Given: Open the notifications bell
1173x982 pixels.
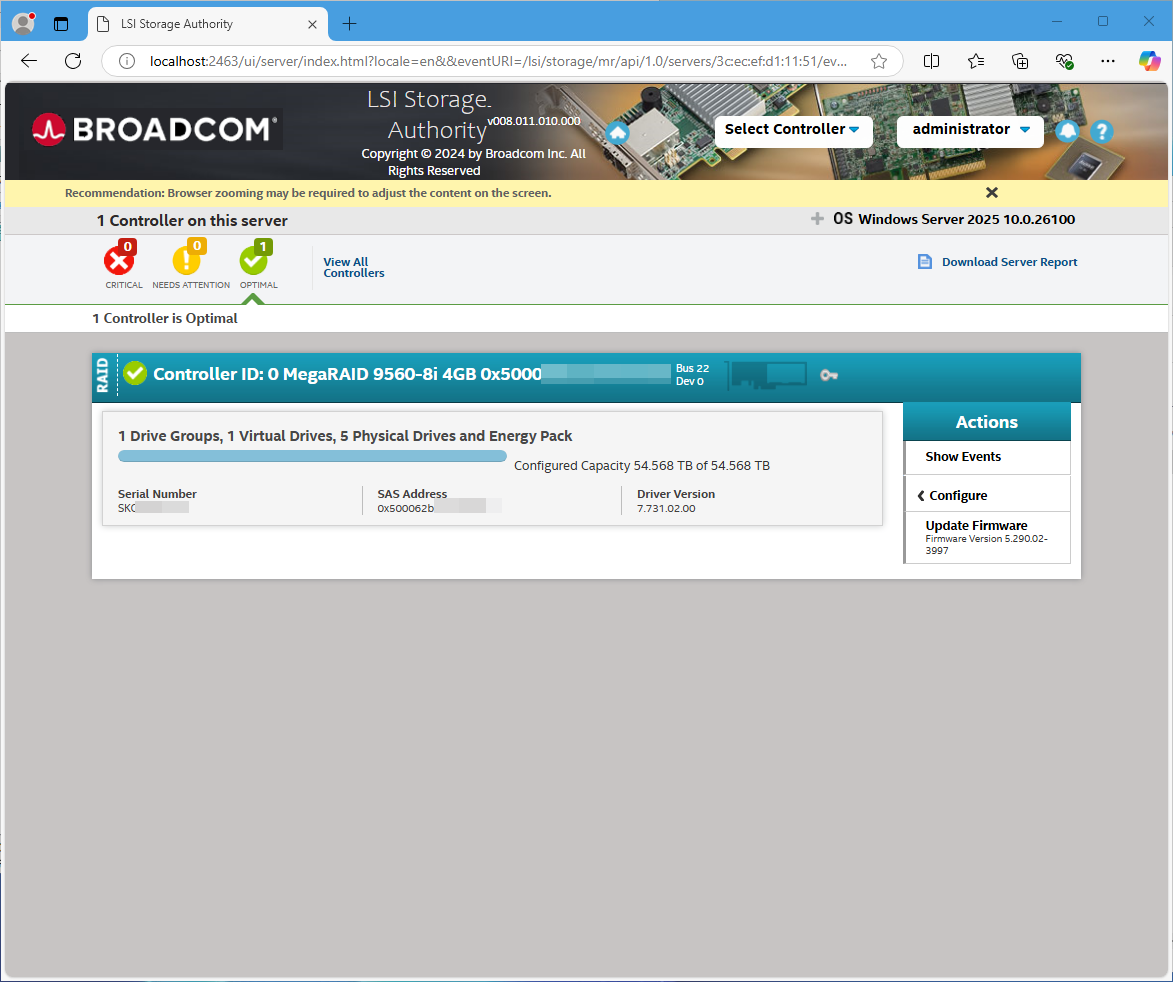Looking at the screenshot, I should click(x=1067, y=132).
